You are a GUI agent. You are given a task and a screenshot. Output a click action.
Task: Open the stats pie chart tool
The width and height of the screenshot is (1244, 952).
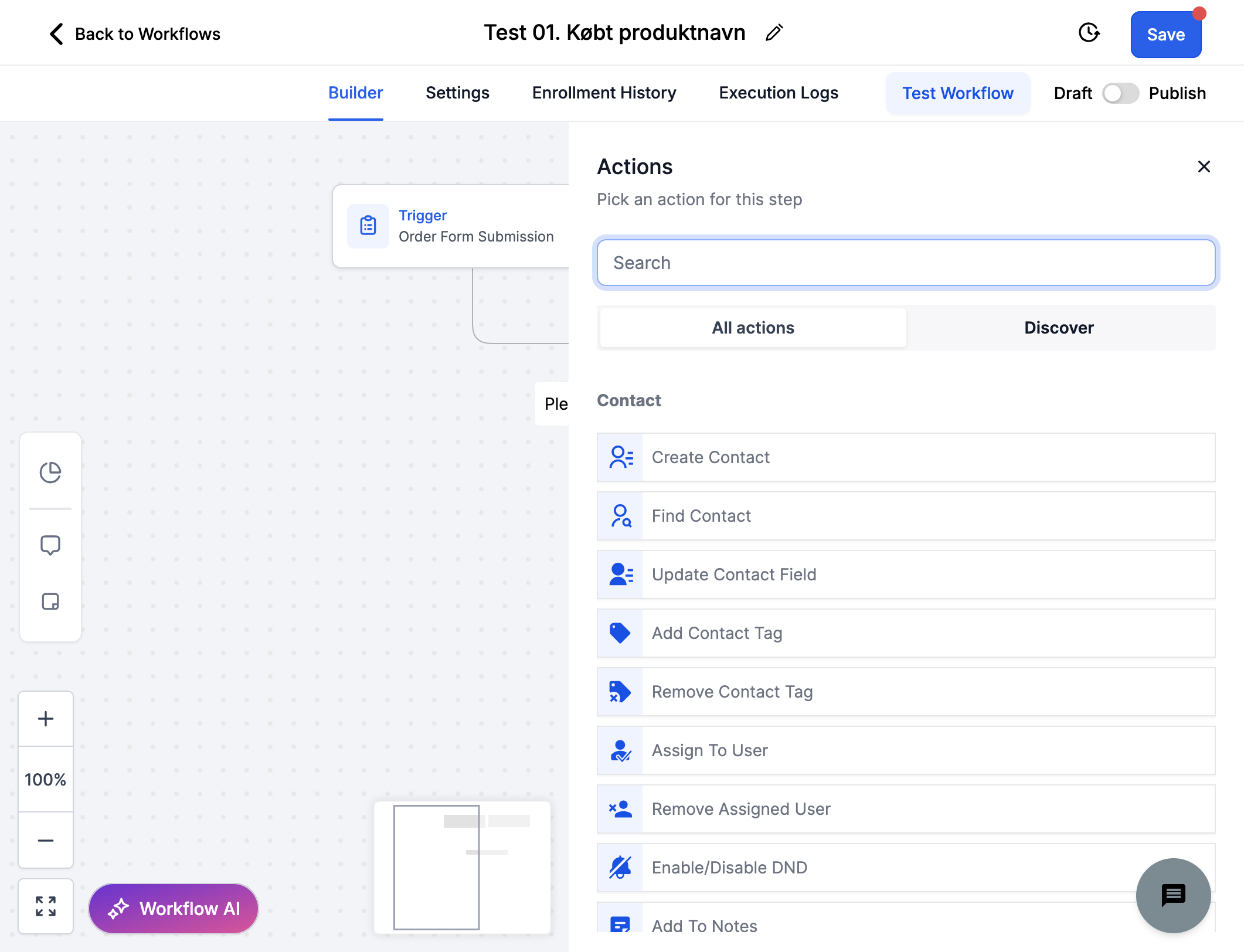(50, 472)
